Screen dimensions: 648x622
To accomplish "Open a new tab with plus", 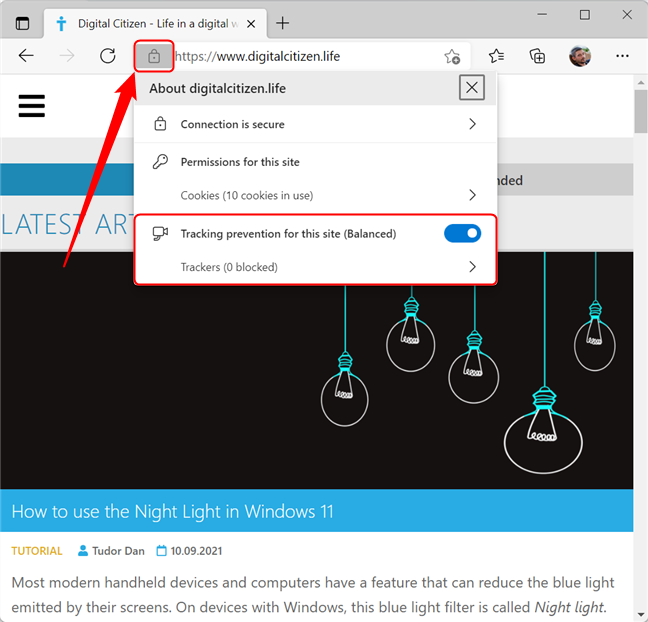I will [283, 23].
